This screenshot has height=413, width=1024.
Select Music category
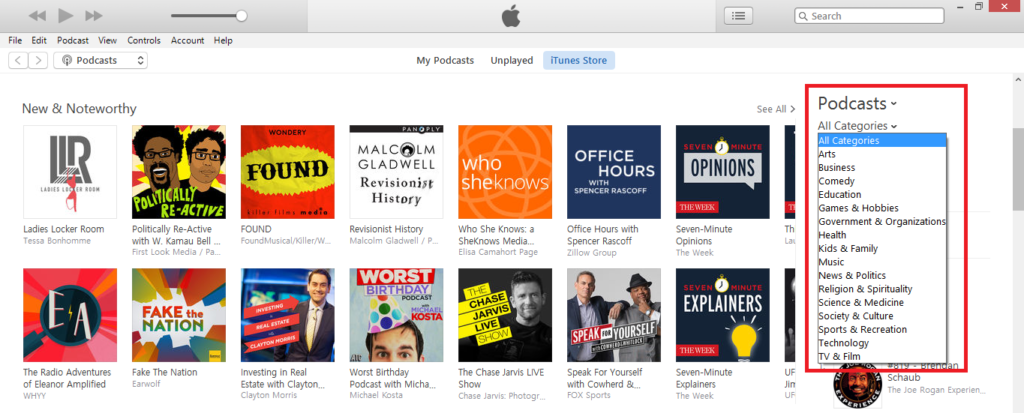882,262
